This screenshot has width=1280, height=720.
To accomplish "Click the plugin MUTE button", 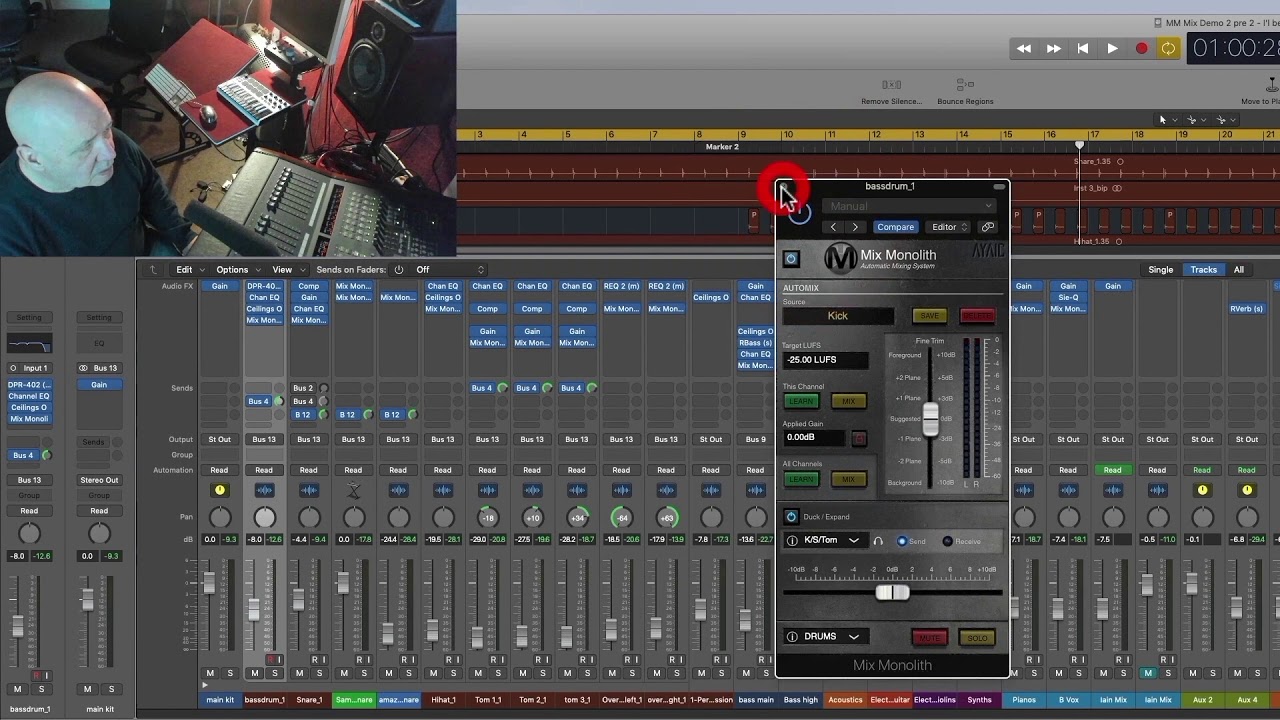I will pyautogui.click(x=929, y=638).
